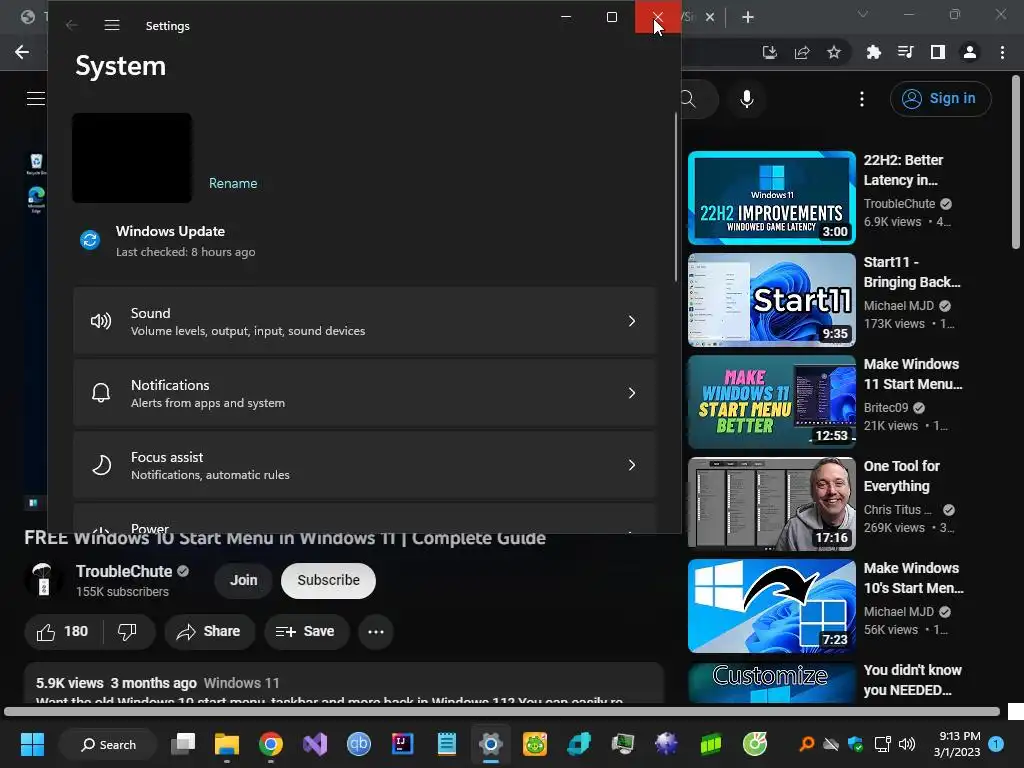Go back in the Chrome browser
The height and width of the screenshot is (768, 1024).
coord(22,52)
